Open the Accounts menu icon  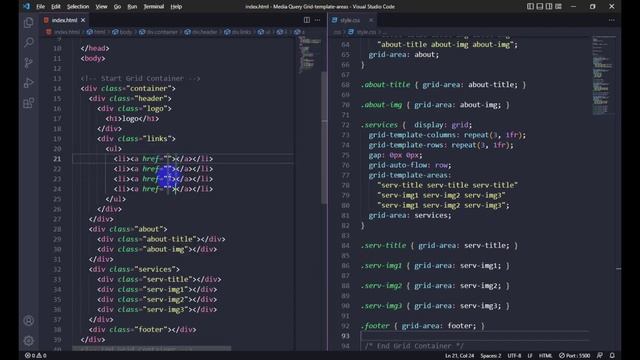pos(29,320)
